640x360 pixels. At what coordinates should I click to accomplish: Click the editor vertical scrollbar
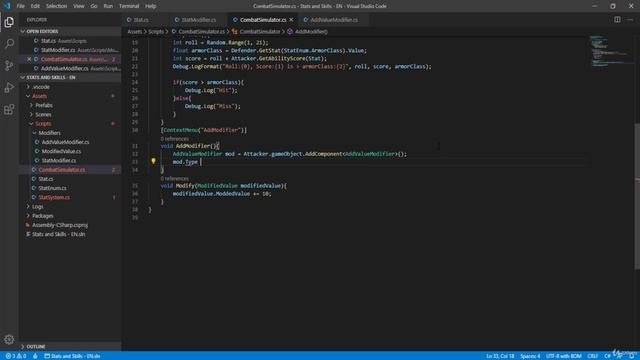pyautogui.click(x=637, y=196)
